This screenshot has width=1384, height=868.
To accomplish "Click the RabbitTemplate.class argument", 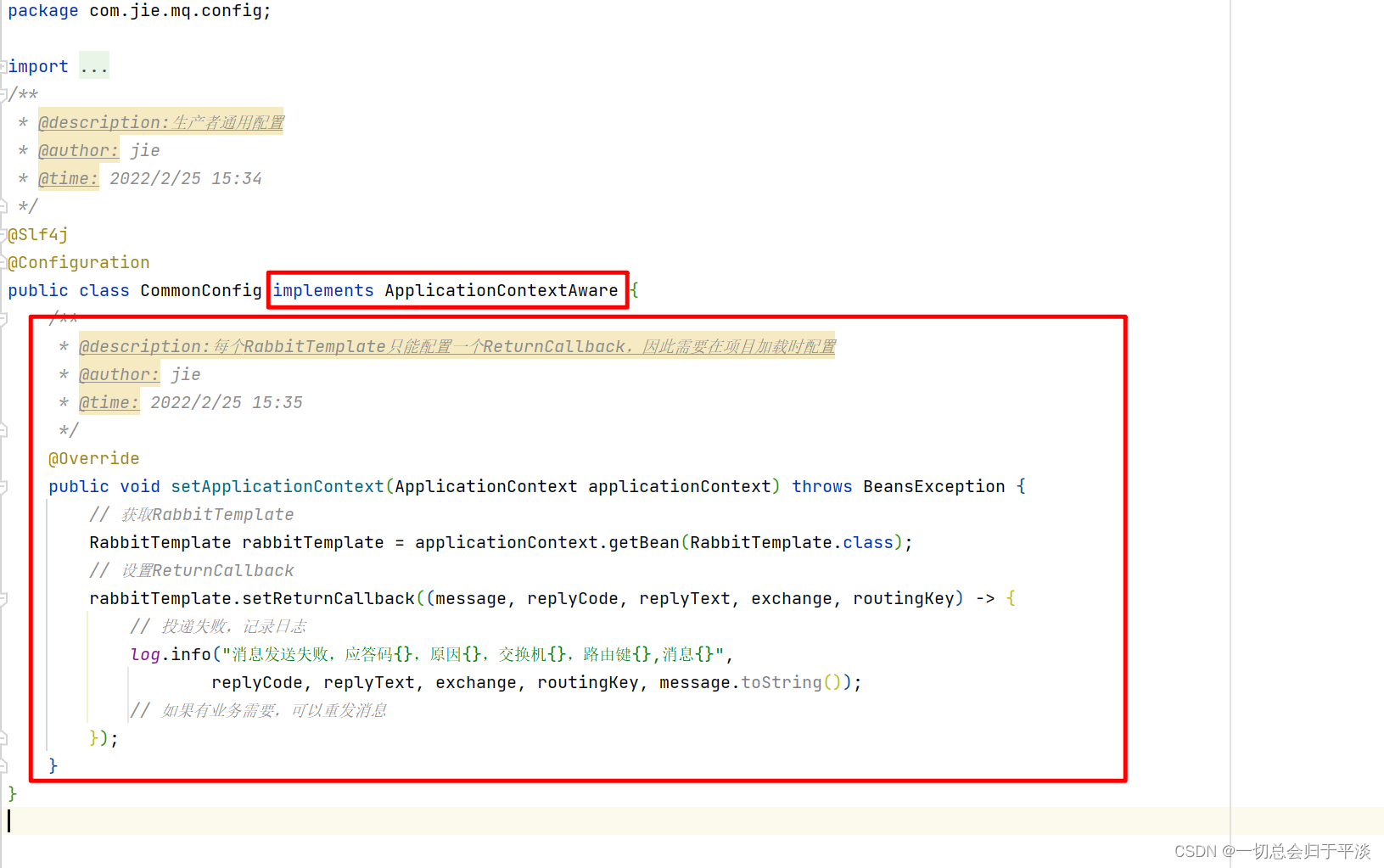I will tap(792, 542).
